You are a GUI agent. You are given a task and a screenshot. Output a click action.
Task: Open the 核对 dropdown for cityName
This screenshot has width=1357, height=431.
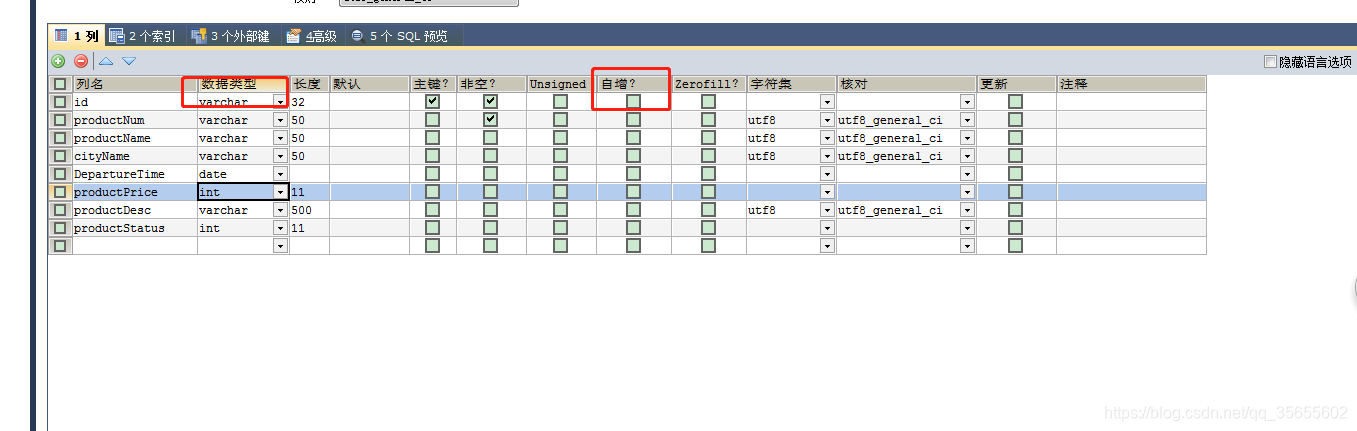click(967, 156)
